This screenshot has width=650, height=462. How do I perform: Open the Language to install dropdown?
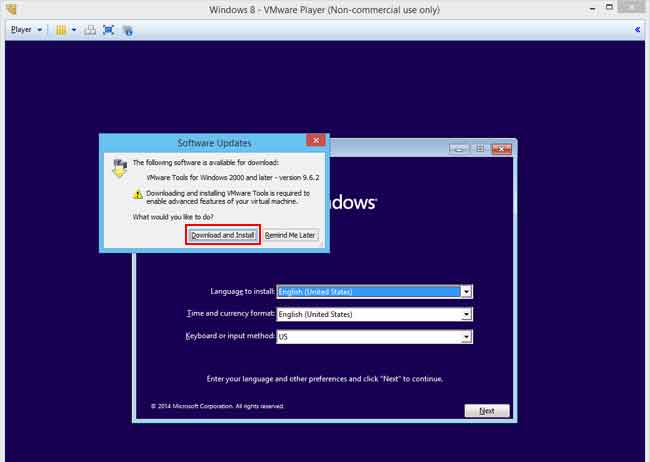coord(466,292)
